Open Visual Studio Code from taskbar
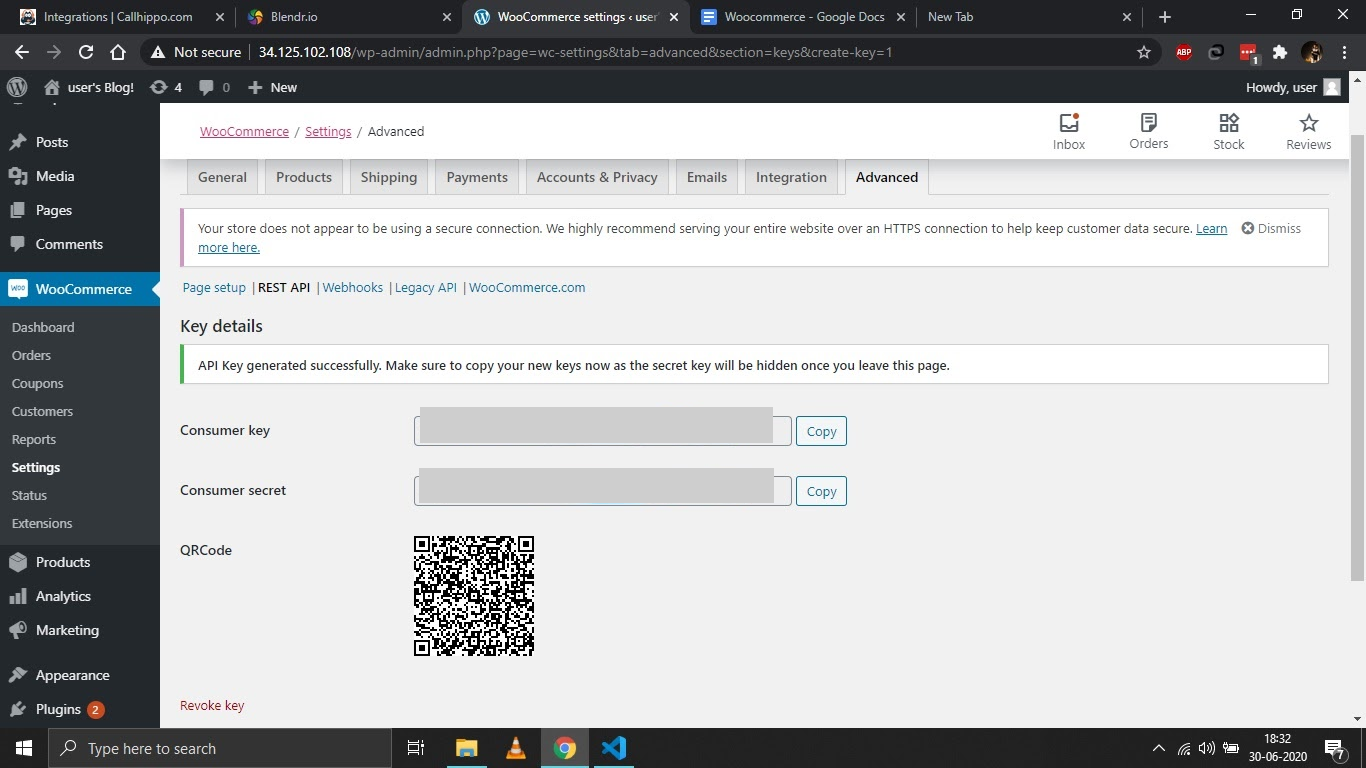1366x768 pixels. (x=614, y=748)
